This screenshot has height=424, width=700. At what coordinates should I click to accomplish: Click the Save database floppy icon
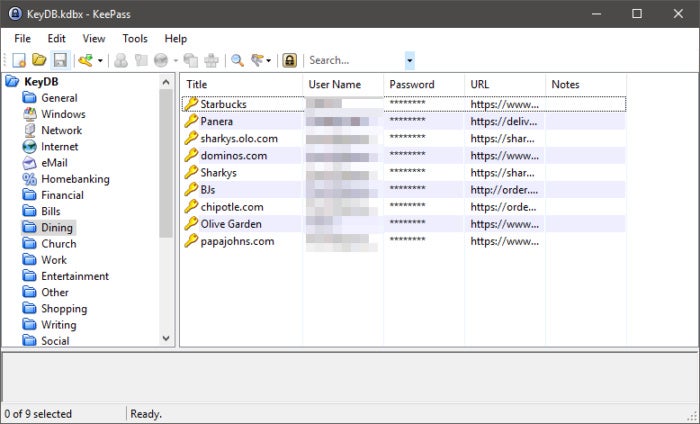point(60,60)
